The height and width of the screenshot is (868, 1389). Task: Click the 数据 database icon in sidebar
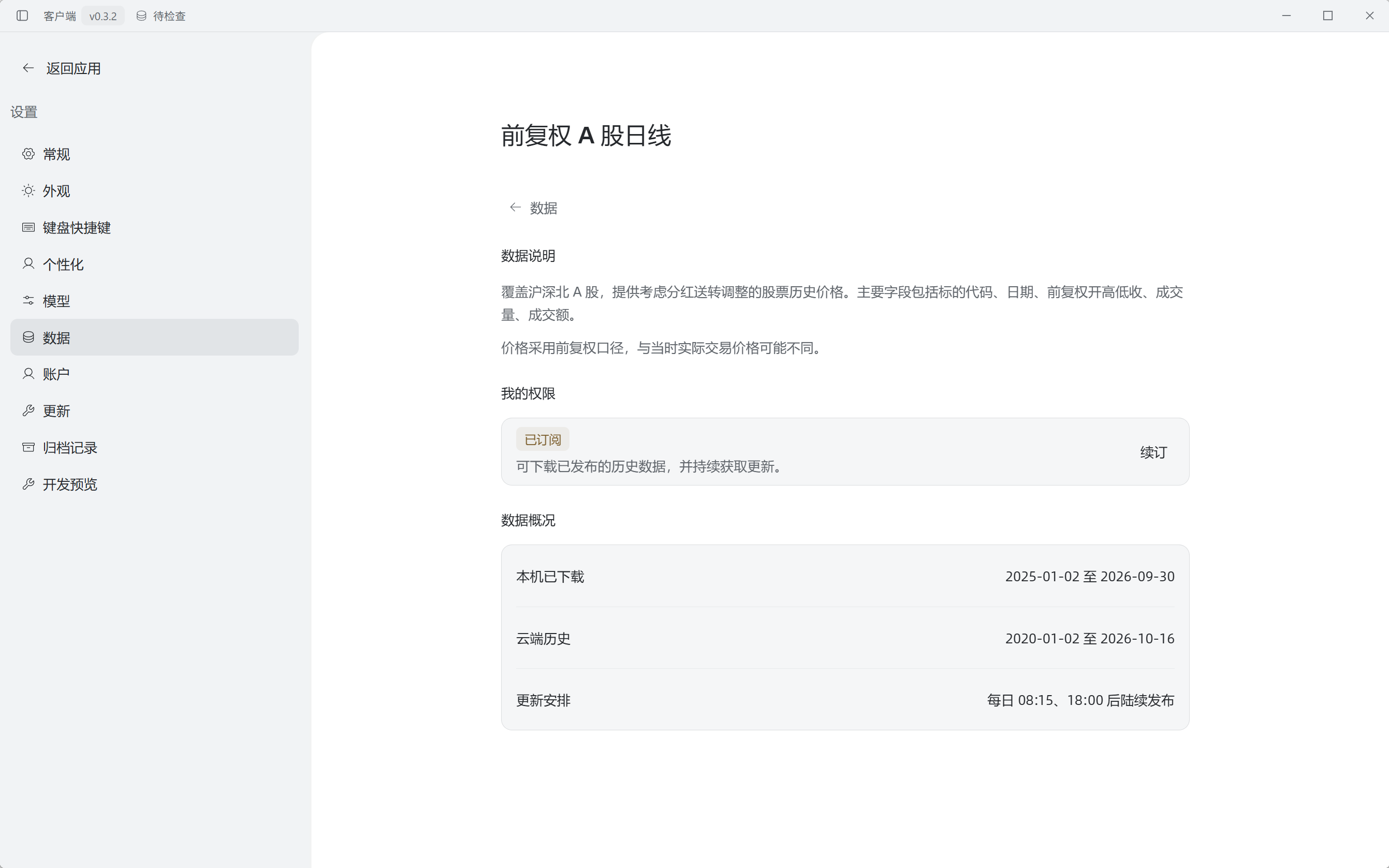[x=28, y=337]
